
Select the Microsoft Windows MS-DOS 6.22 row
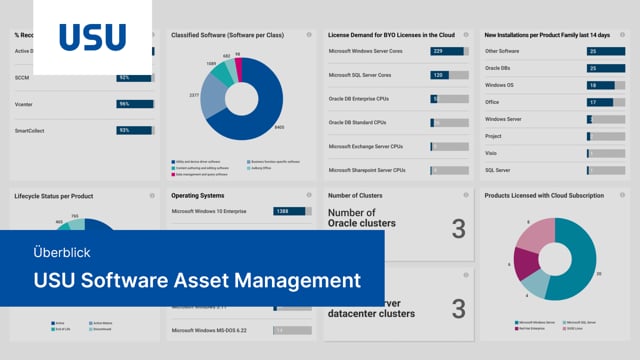coord(242,330)
